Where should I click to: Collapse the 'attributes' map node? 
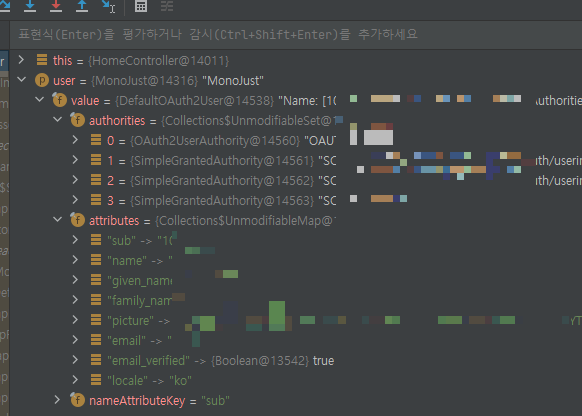[58, 220]
